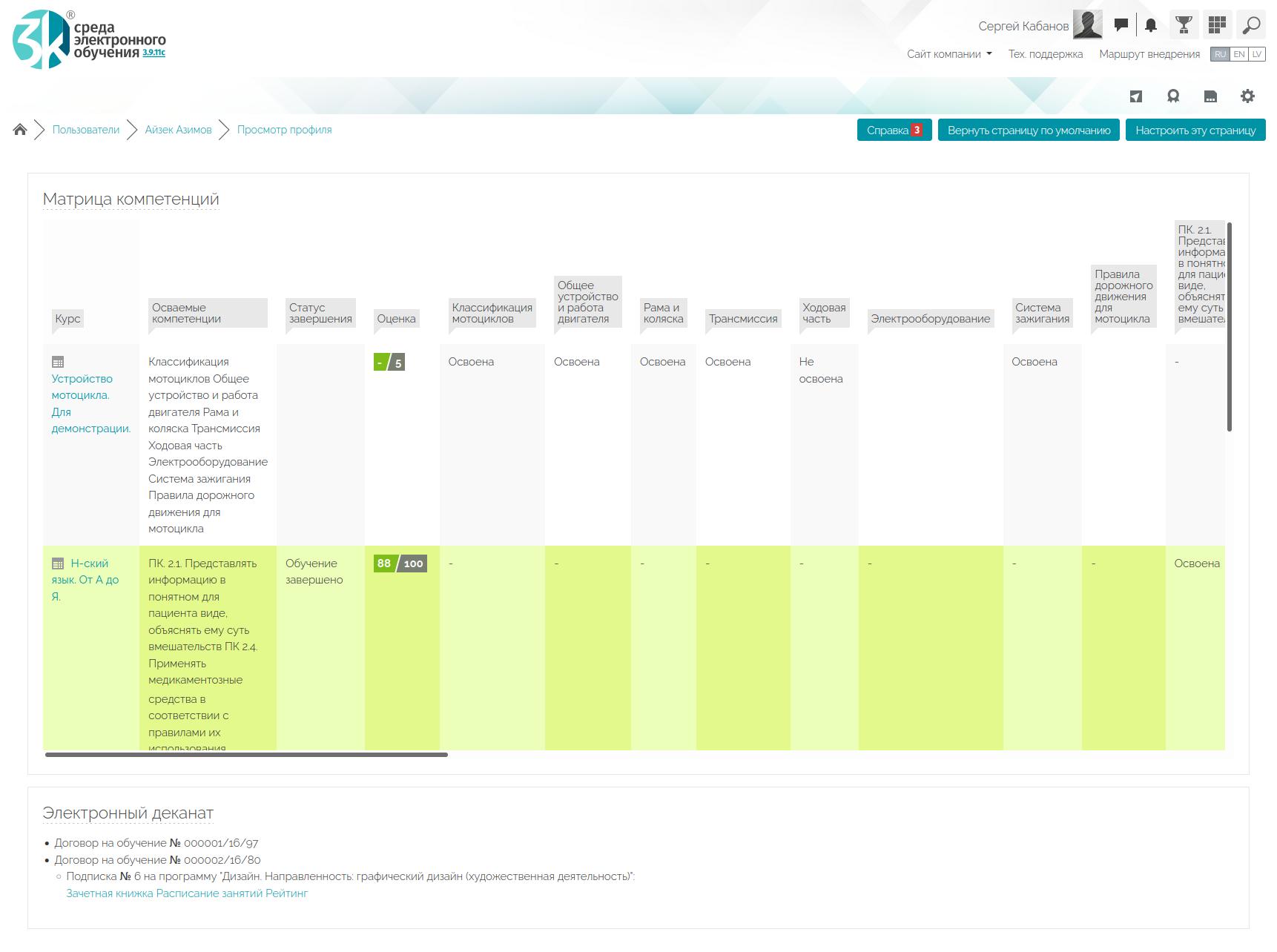Screen dimensions: 1277x952
Task: Open the grid apps menu icon
Action: (1217, 25)
